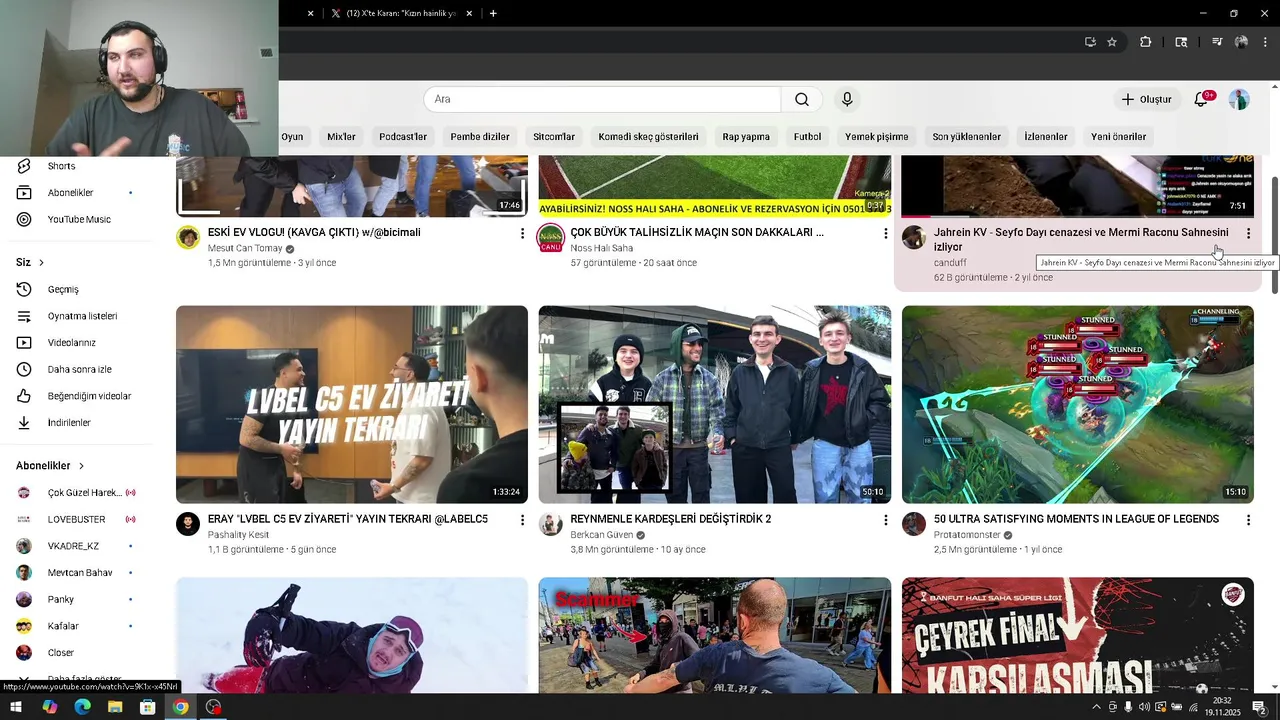Screen dimensions: 1280x720
Task: Open more options for ERAY LVBEL C5 video
Action: [522, 520]
